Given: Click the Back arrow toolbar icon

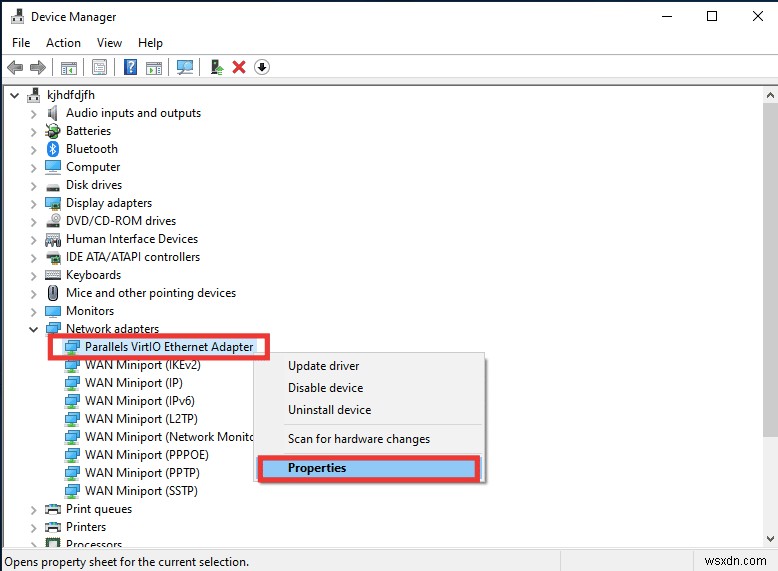Looking at the screenshot, I should point(15,67).
